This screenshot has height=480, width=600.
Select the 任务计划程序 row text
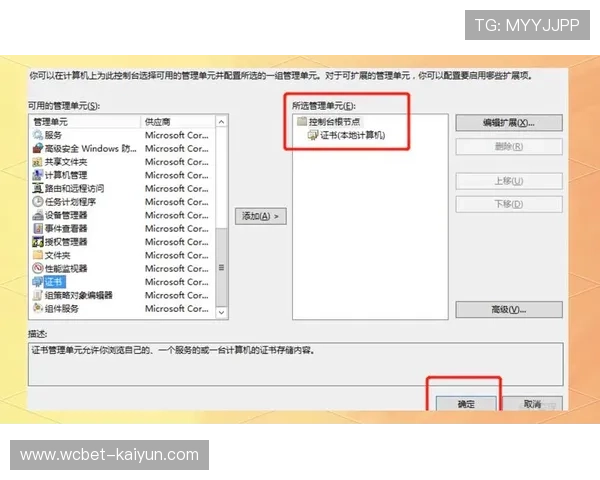70,202
